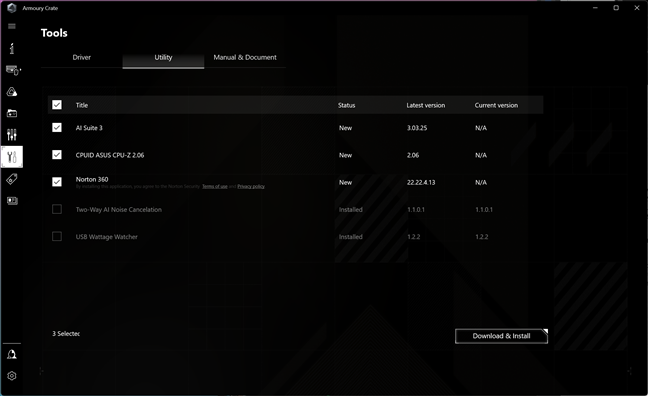Screen dimensions: 648x396
Task: Click the USB Wattage Watcher checkbox
Action: click(x=57, y=236)
